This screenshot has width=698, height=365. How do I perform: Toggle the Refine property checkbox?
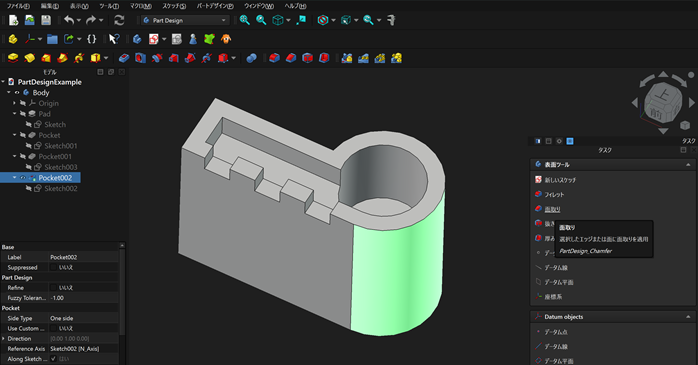(53, 288)
